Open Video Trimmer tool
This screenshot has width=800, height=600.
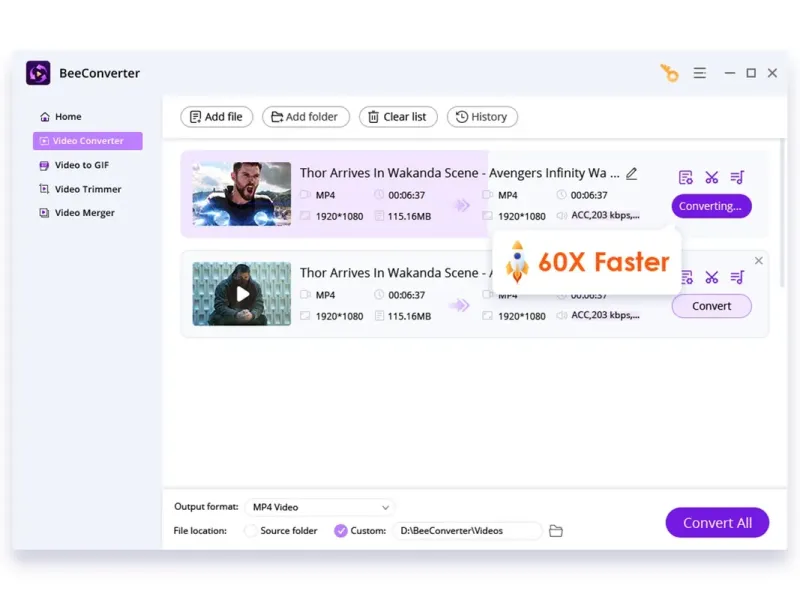coord(81,189)
